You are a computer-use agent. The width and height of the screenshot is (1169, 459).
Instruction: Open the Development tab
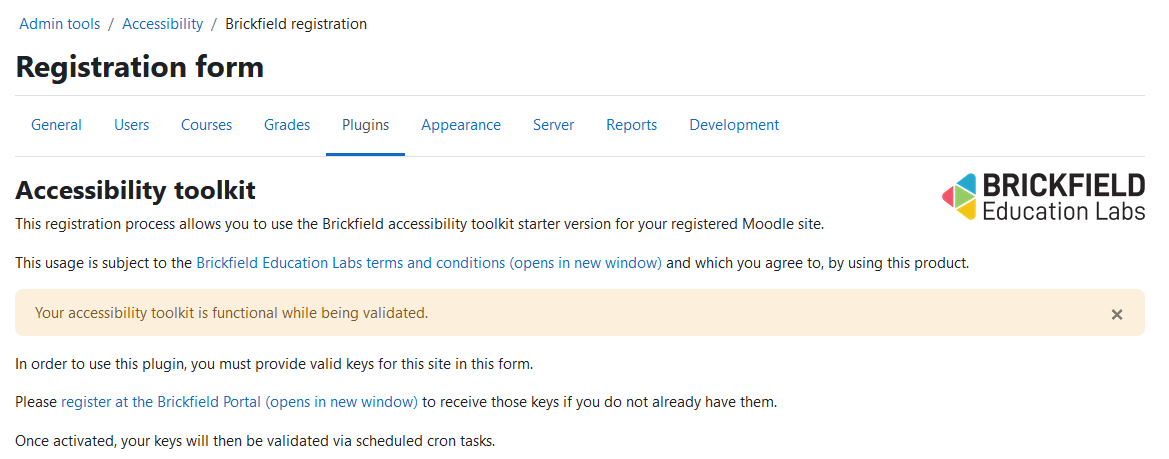(734, 125)
